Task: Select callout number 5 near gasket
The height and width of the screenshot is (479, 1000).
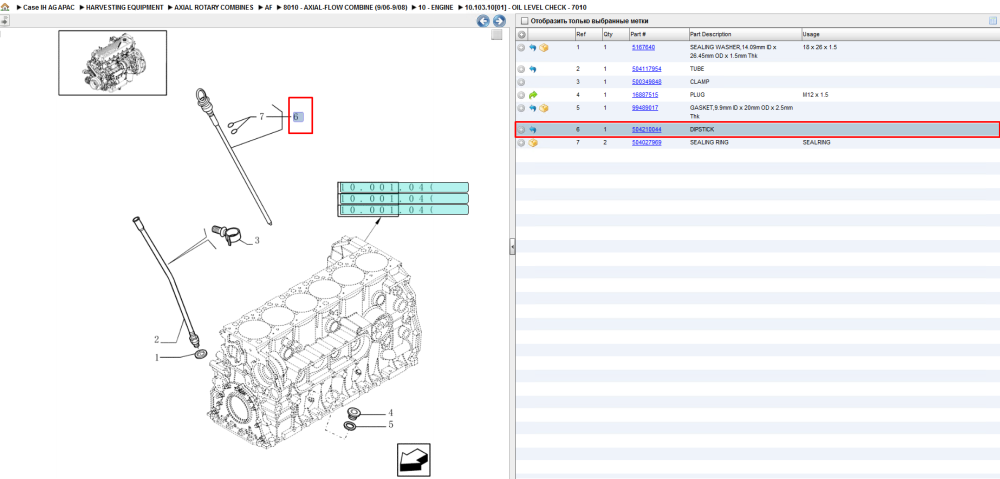Action: [391, 424]
